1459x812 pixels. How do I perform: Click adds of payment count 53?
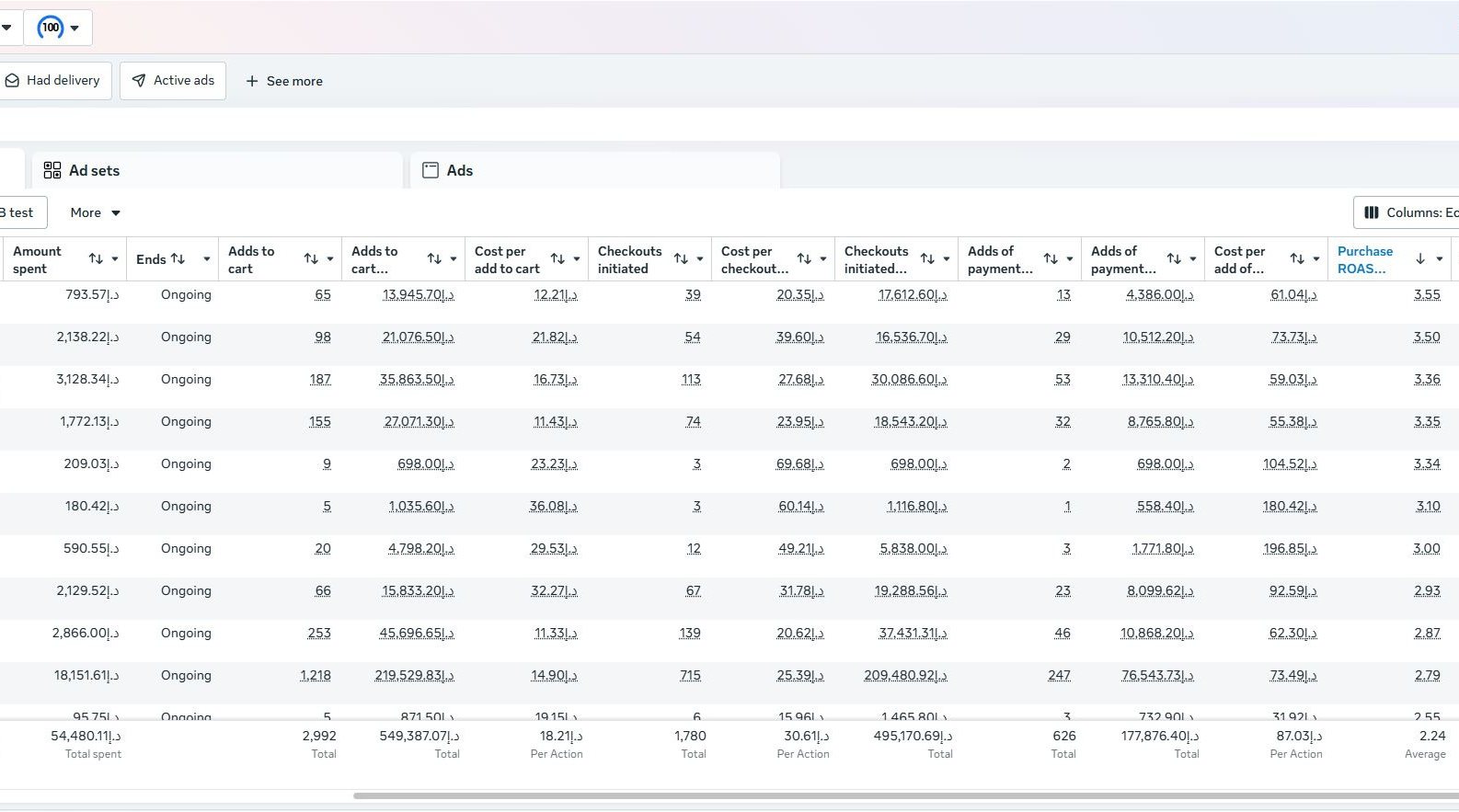[1063, 379]
